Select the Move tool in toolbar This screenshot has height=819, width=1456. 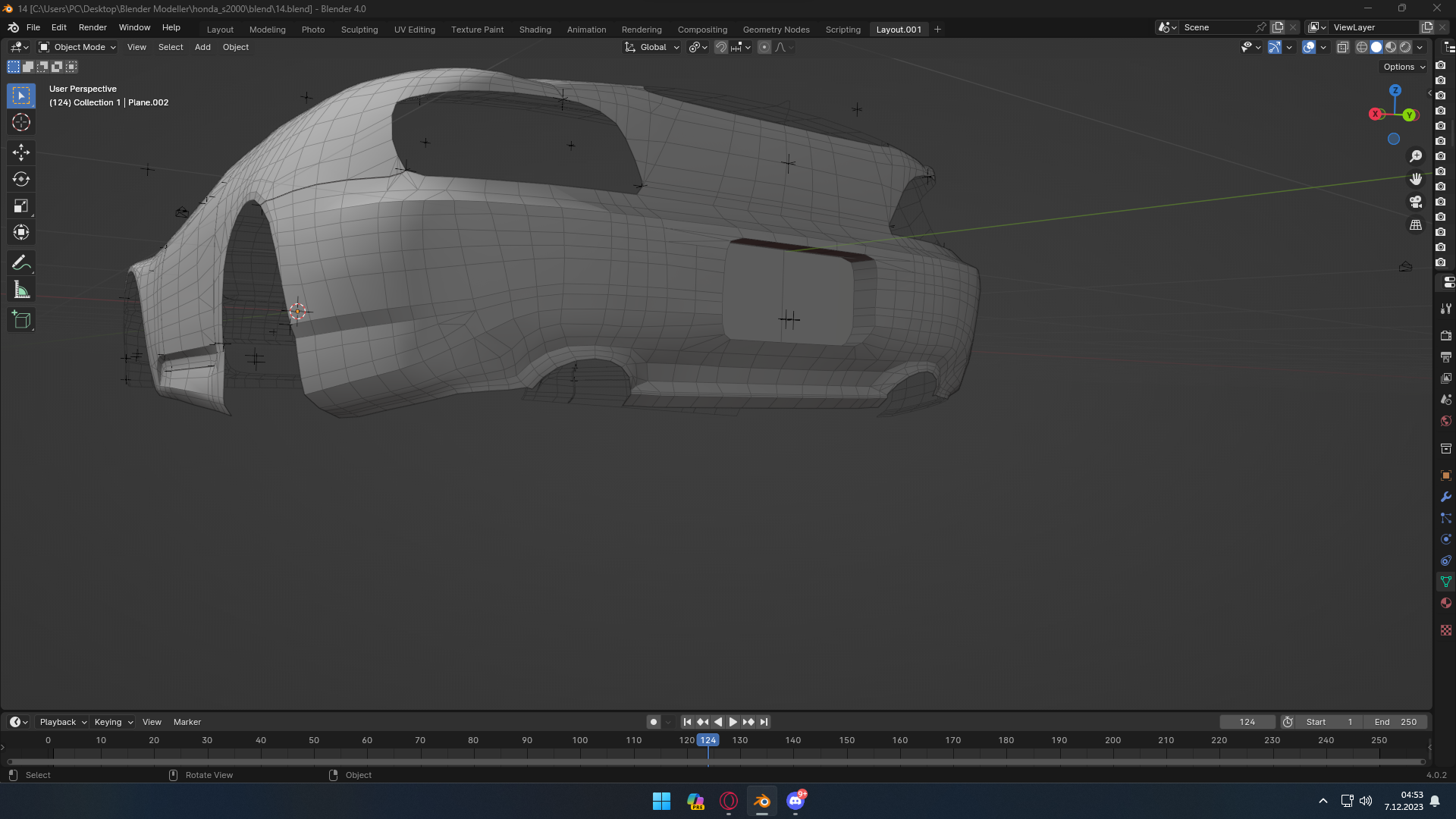pyautogui.click(x=21, y=152)
